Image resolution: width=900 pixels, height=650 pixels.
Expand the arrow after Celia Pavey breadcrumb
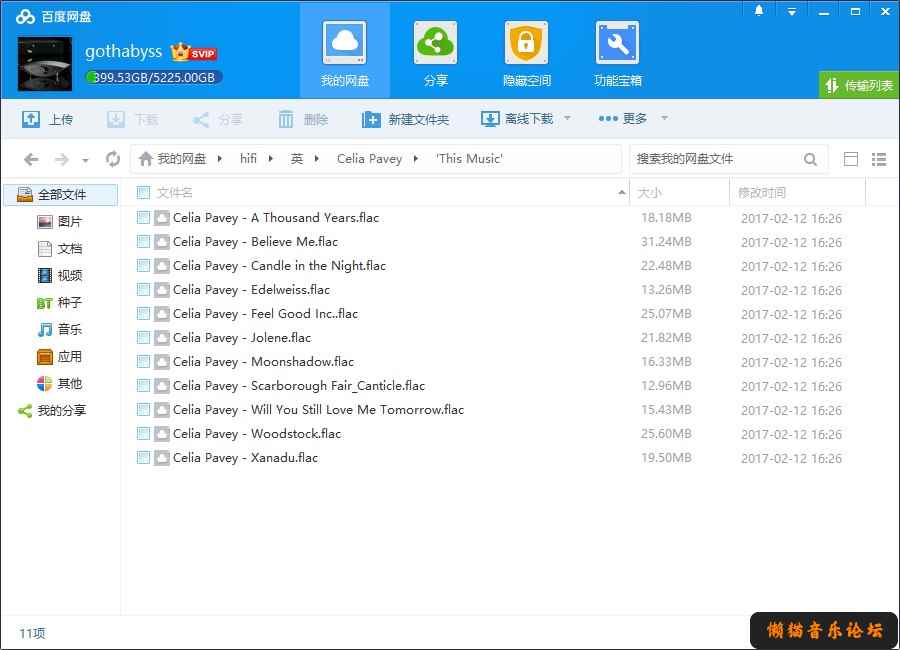pyautogui.click(x=416, y=158)
